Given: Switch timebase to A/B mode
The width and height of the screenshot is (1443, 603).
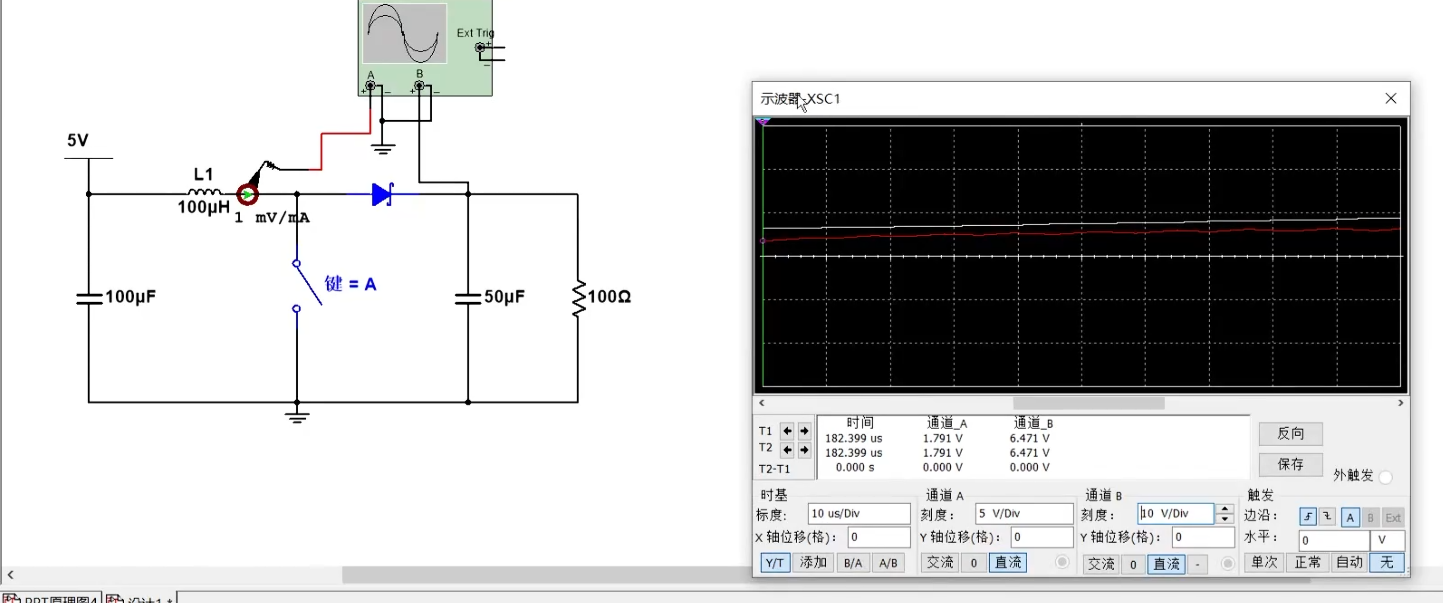Looking at the screenshot, I should point(888,563).
